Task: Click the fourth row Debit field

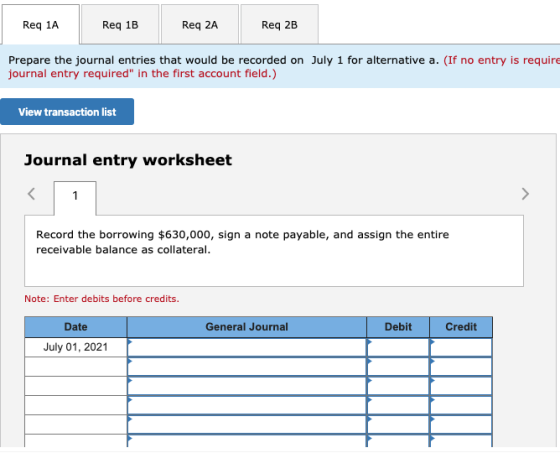Action: (398, 405)
